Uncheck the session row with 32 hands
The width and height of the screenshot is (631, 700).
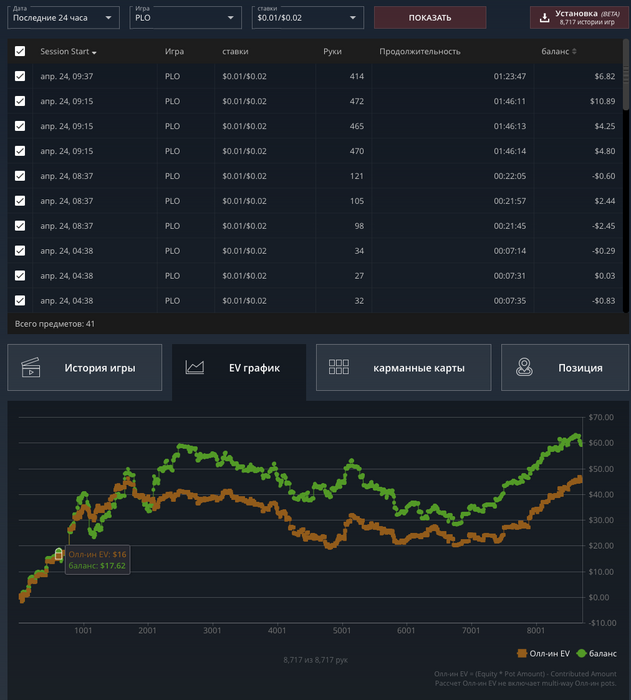(x=20, y=301)
